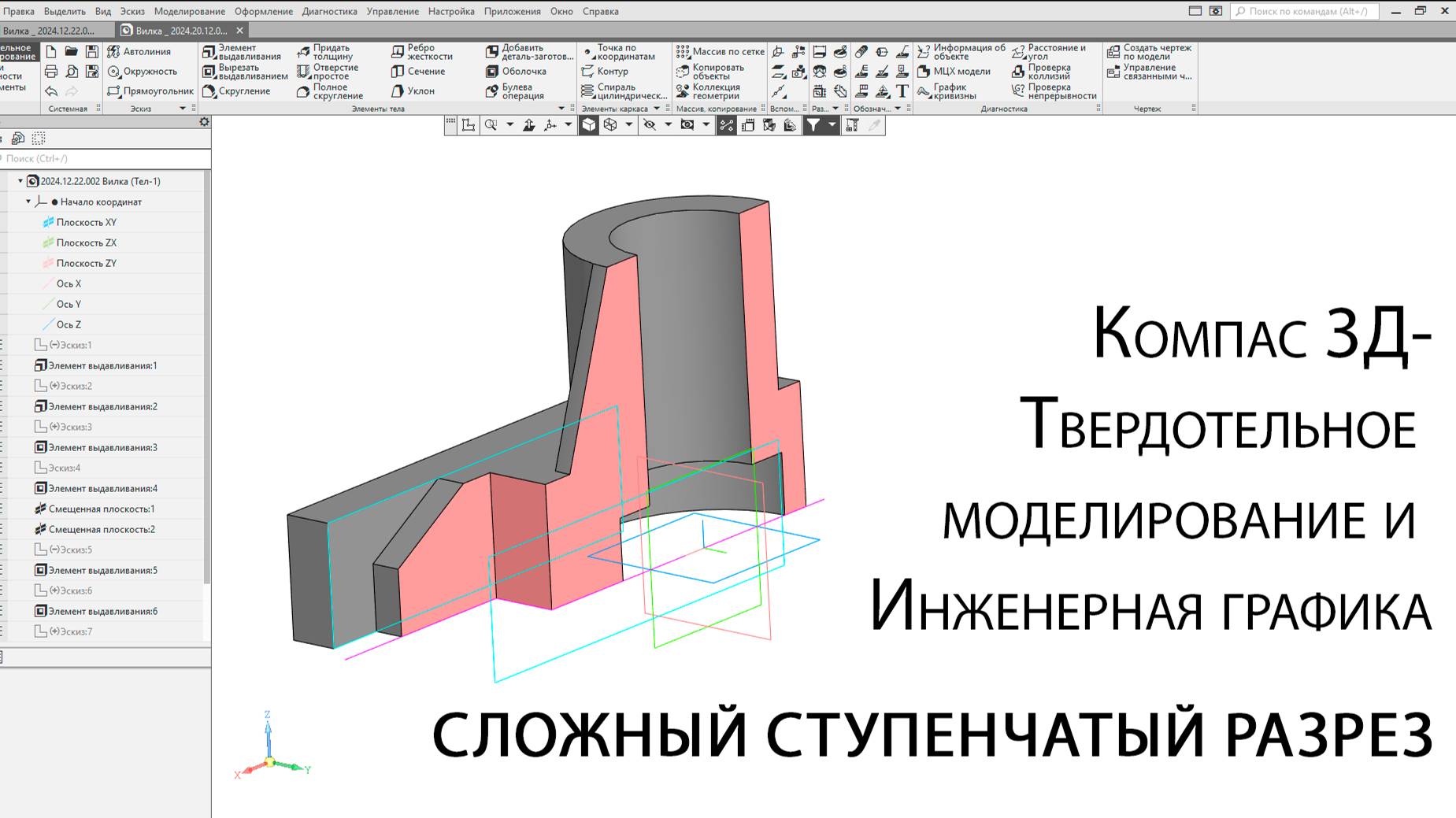Screen dimensions: 1456x818
Task: Click Добавить деталь-заготовку button
Action: click(x=529, y=52)
